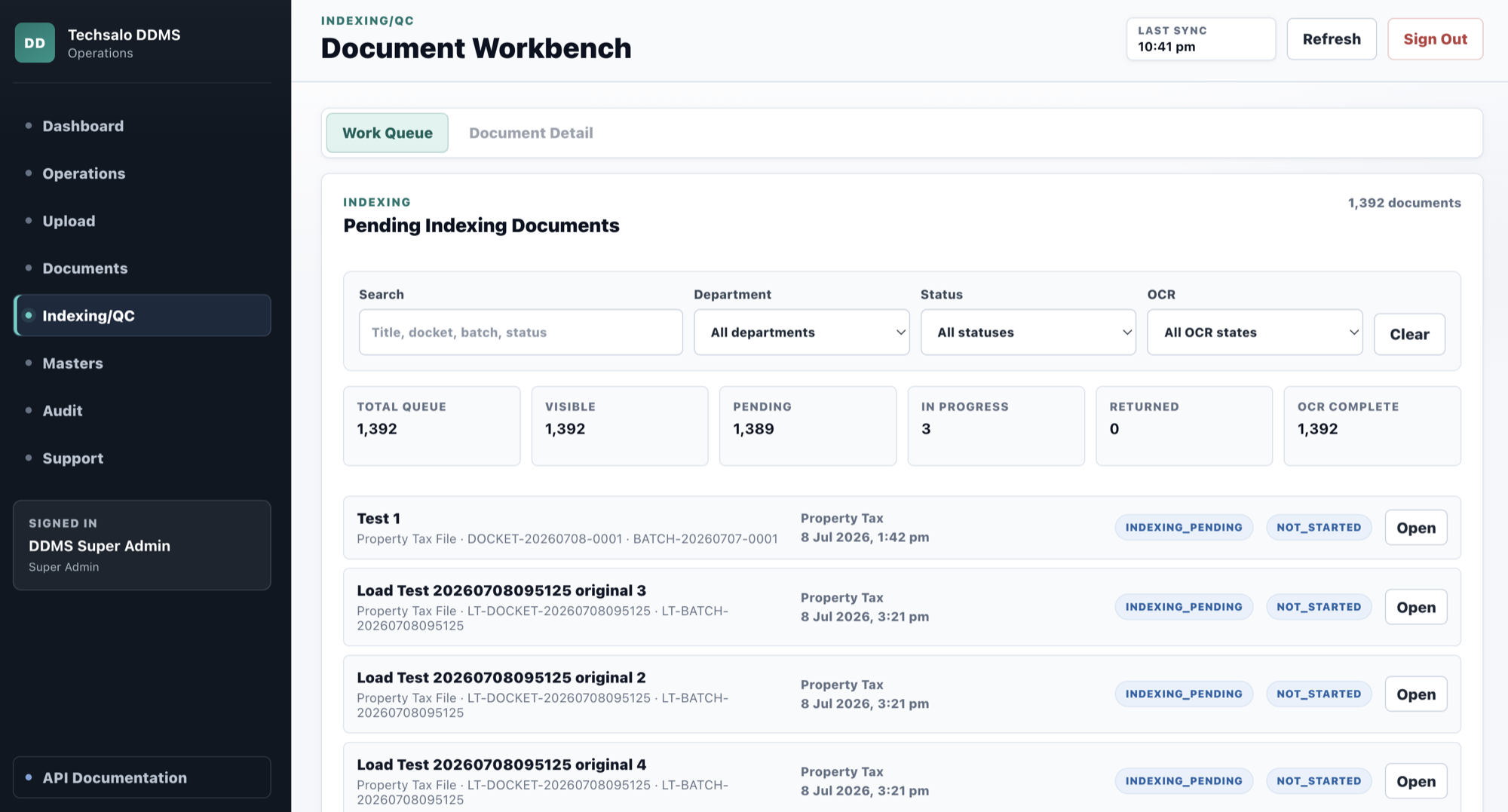Click the Last Sync time box
1508x812 pixels.
click(1201, 39)
